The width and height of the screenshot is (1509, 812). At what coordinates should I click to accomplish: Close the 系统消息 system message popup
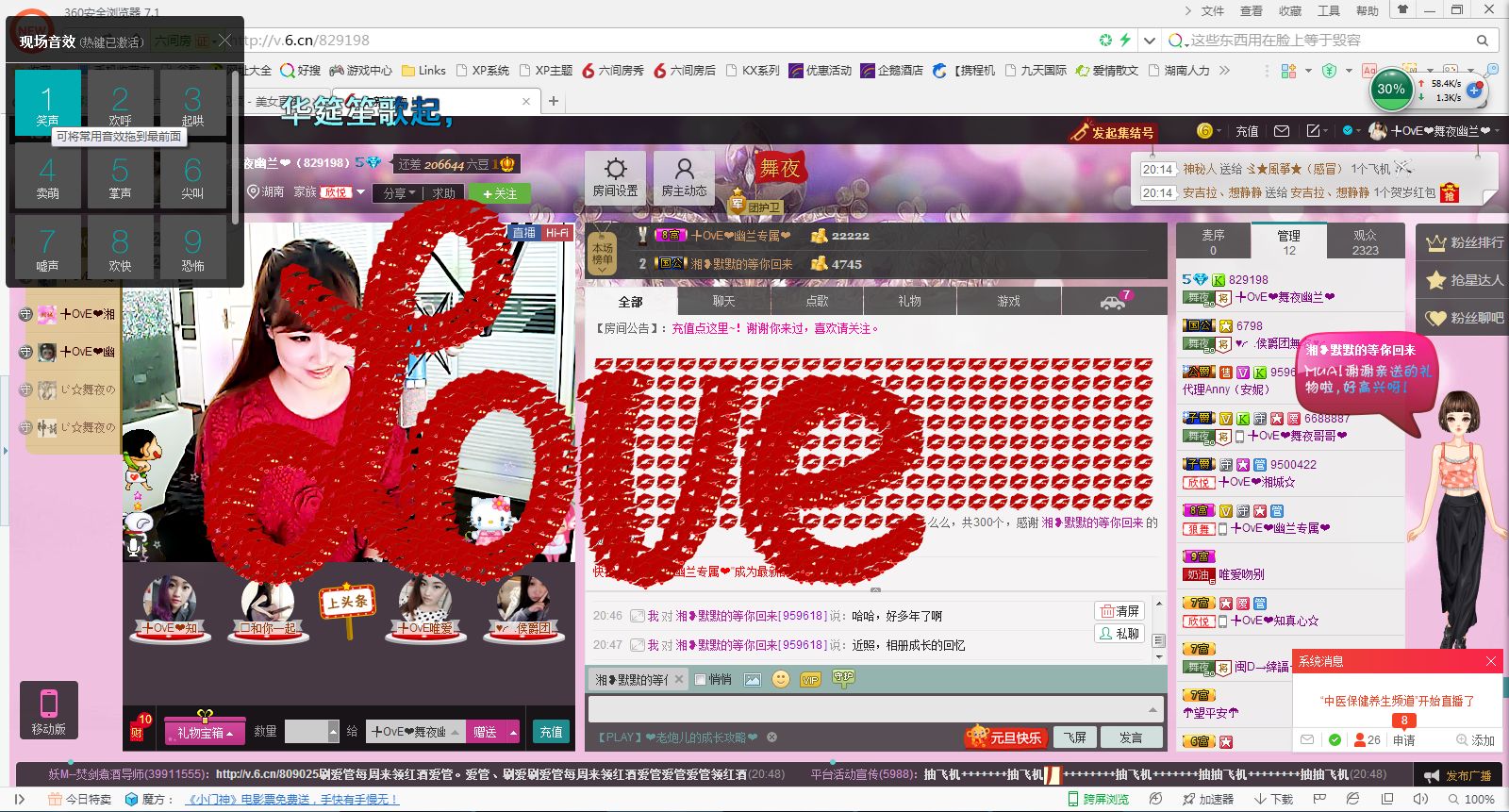pyautogui.click(x=1491, y=661)
